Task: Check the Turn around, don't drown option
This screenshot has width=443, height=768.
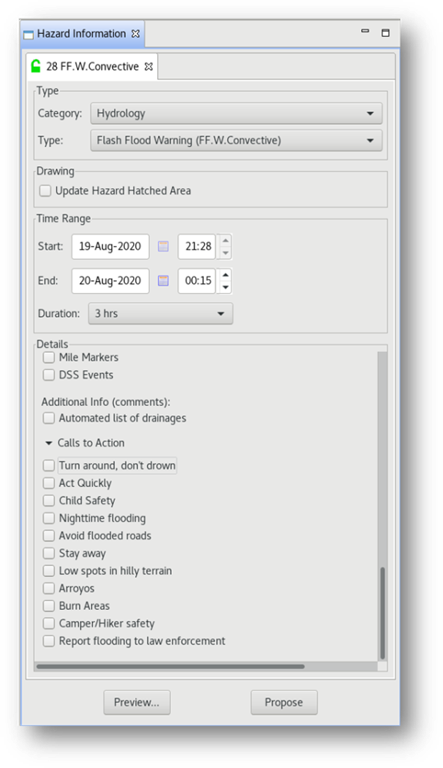Action: (49, 465)
